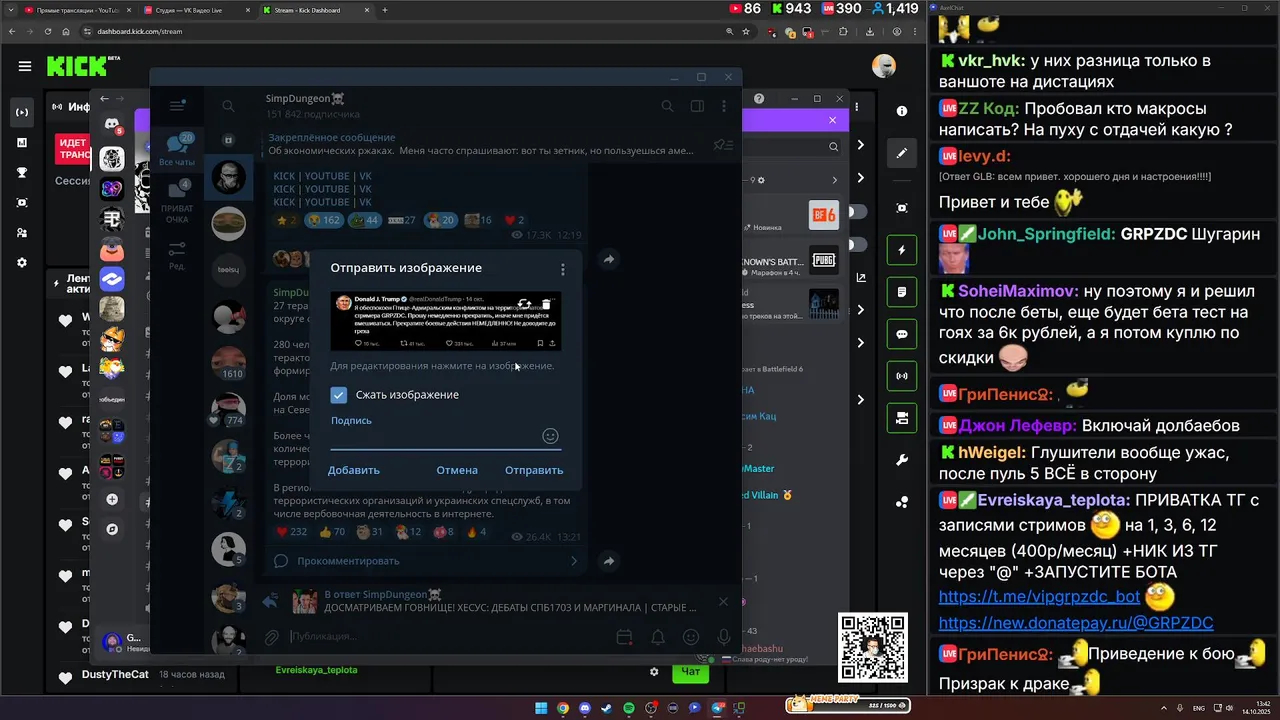Screen dimensions: 1280x720
Task: Open Discord home icon with badge 5
Action: [x=112, y=124]
